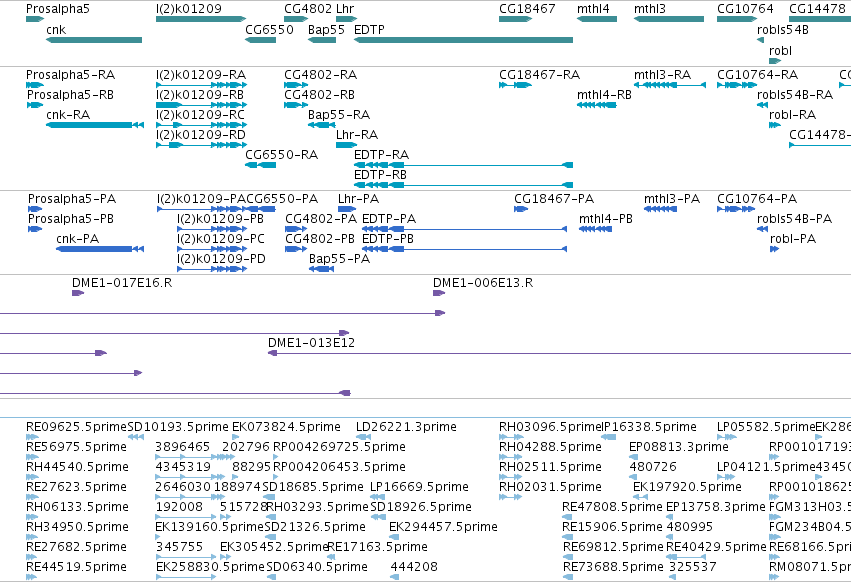
Task: Select EST RE09625.5prime label
Action: point(76,427)
